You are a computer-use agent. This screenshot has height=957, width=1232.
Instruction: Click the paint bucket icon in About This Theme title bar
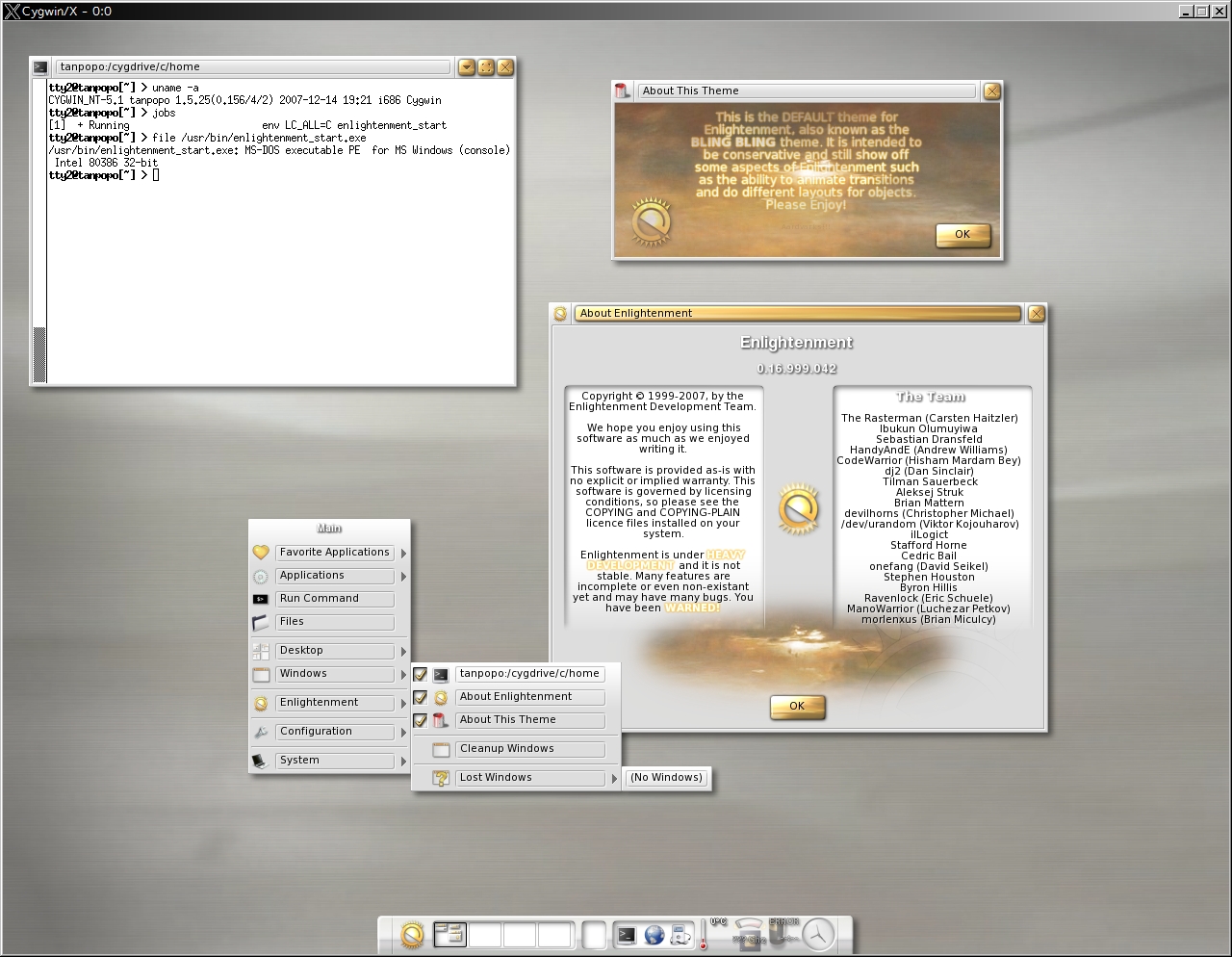pos(622,91)
